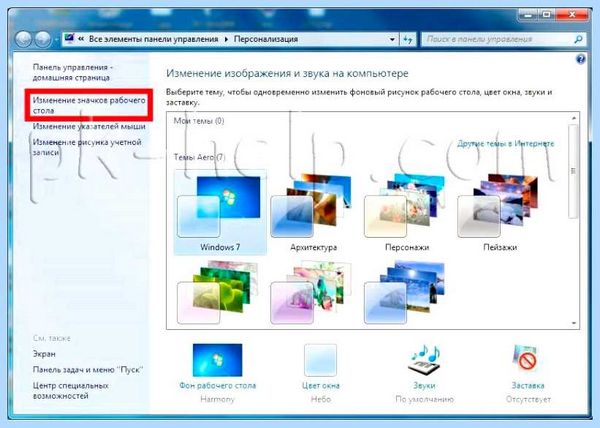Click the Forward navigation arrow button
Screen dimensions: 600x428
pos(42,39)
